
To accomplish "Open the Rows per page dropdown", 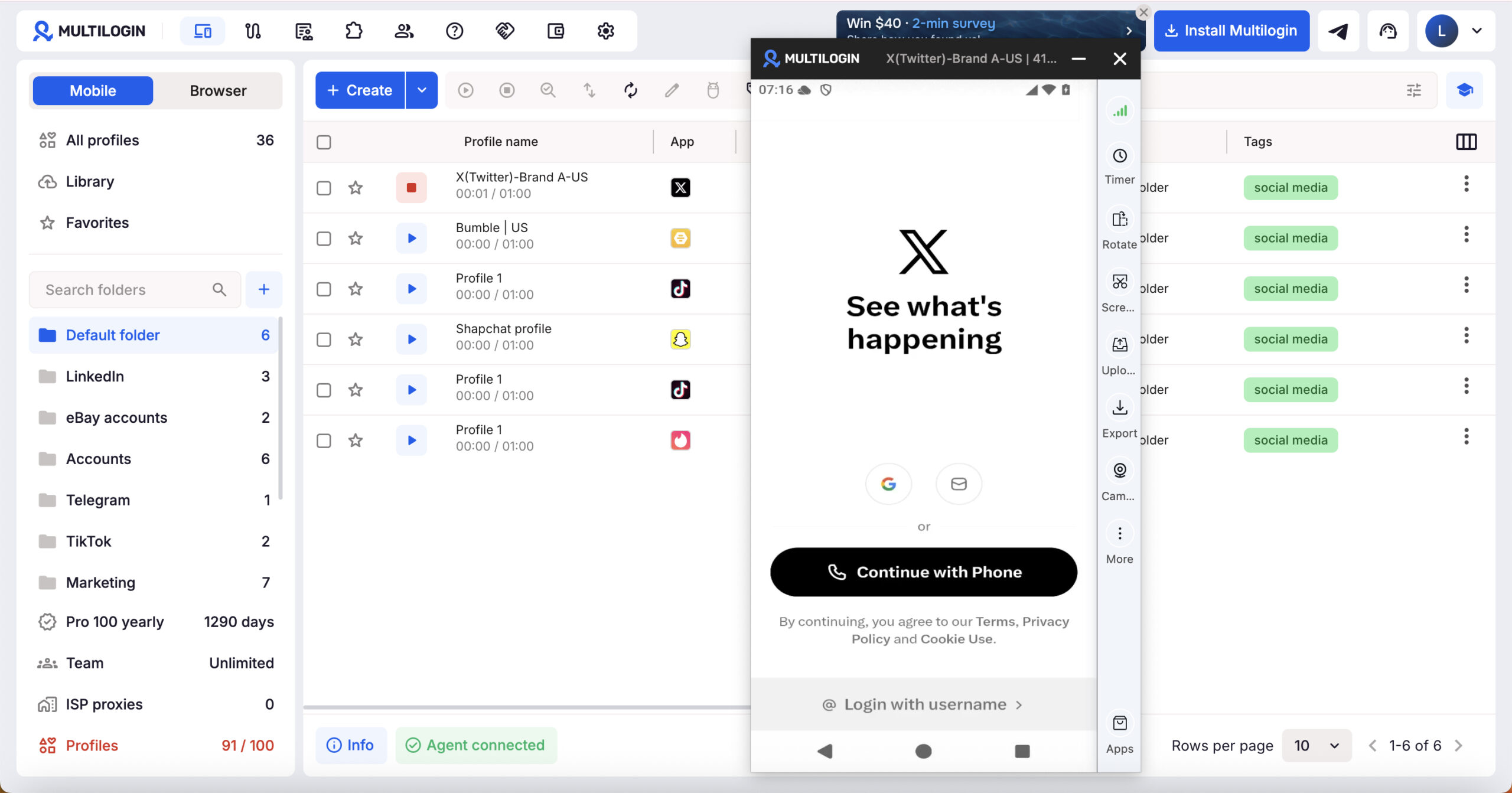I will click(1317, 746).
